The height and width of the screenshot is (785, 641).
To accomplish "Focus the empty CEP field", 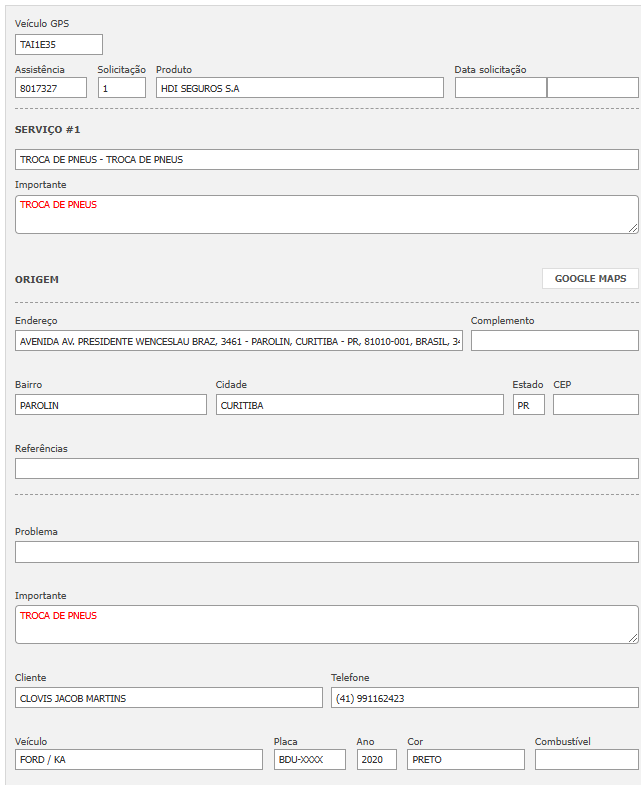I will [x=595, y=405].
